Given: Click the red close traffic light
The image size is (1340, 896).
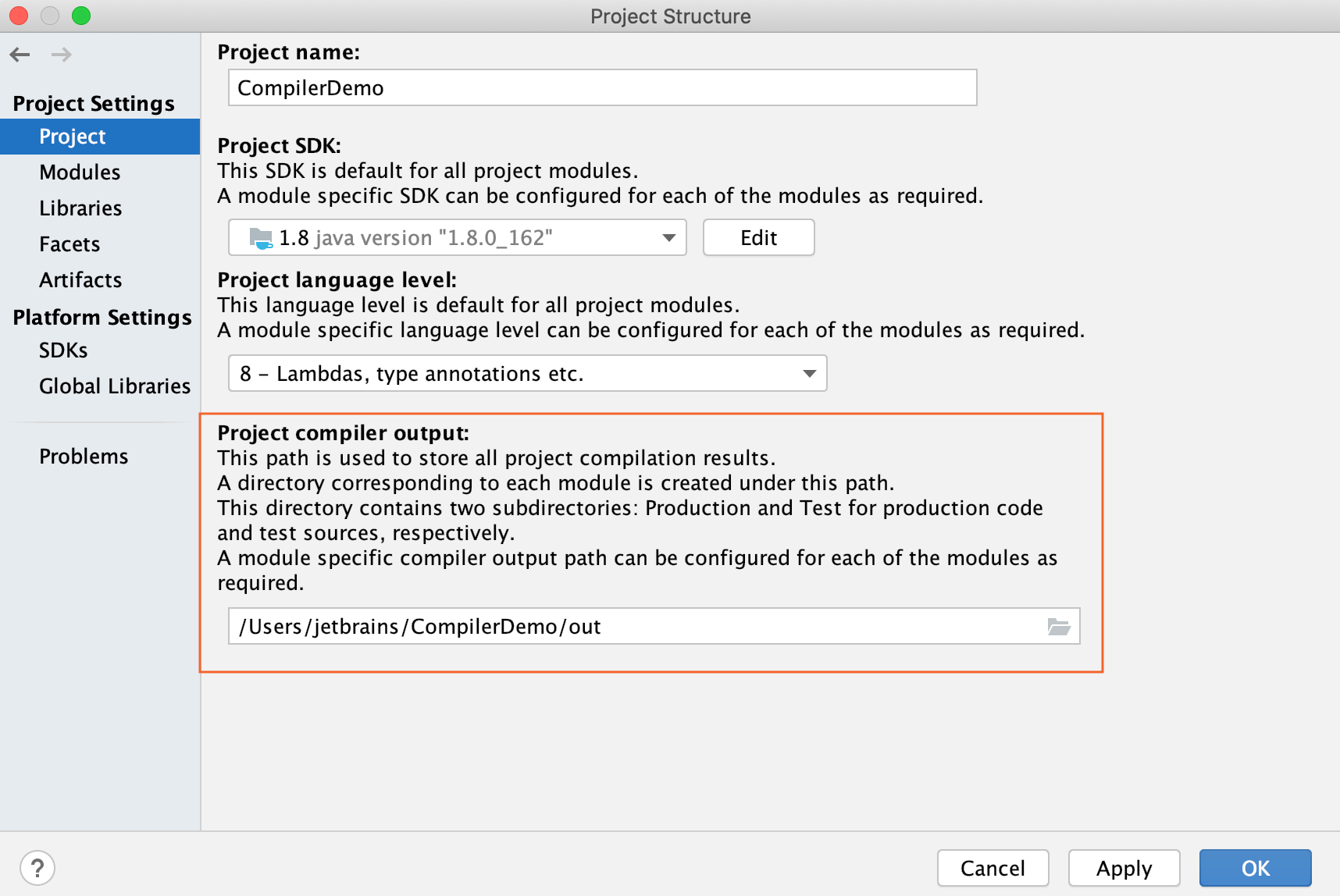Looking at the screenshot, I should [x=18, y=16].
